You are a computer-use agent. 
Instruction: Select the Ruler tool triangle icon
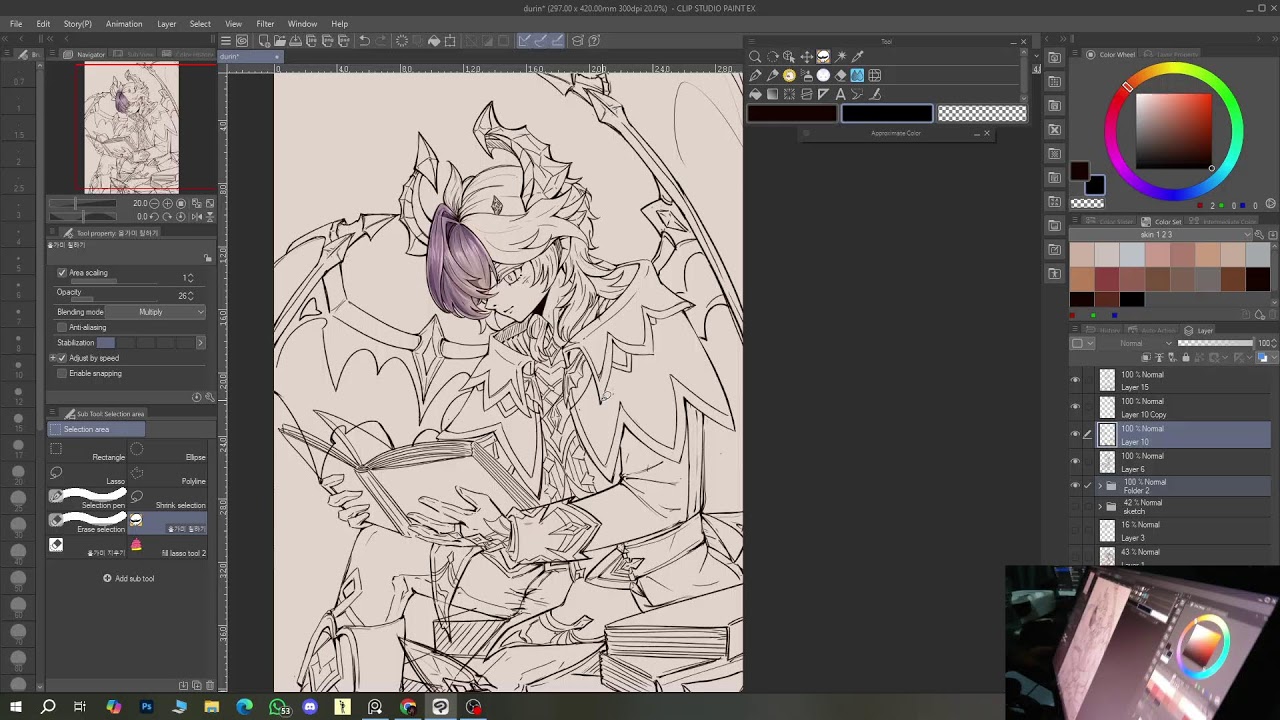click(x=823, y=94)
